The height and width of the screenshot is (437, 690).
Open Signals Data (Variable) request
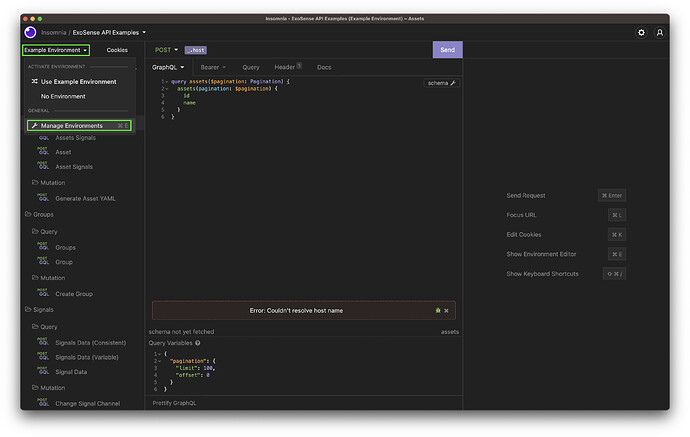click(87, 357)
